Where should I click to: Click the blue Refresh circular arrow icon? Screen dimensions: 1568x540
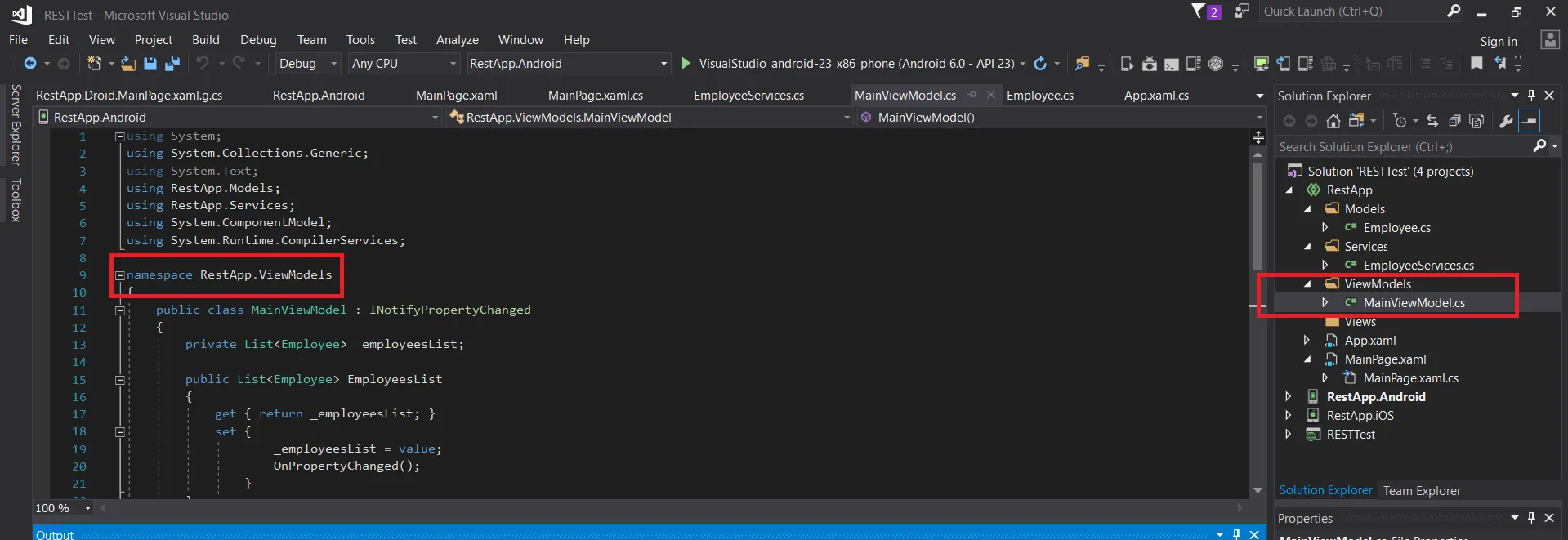tap(1040, 63)
